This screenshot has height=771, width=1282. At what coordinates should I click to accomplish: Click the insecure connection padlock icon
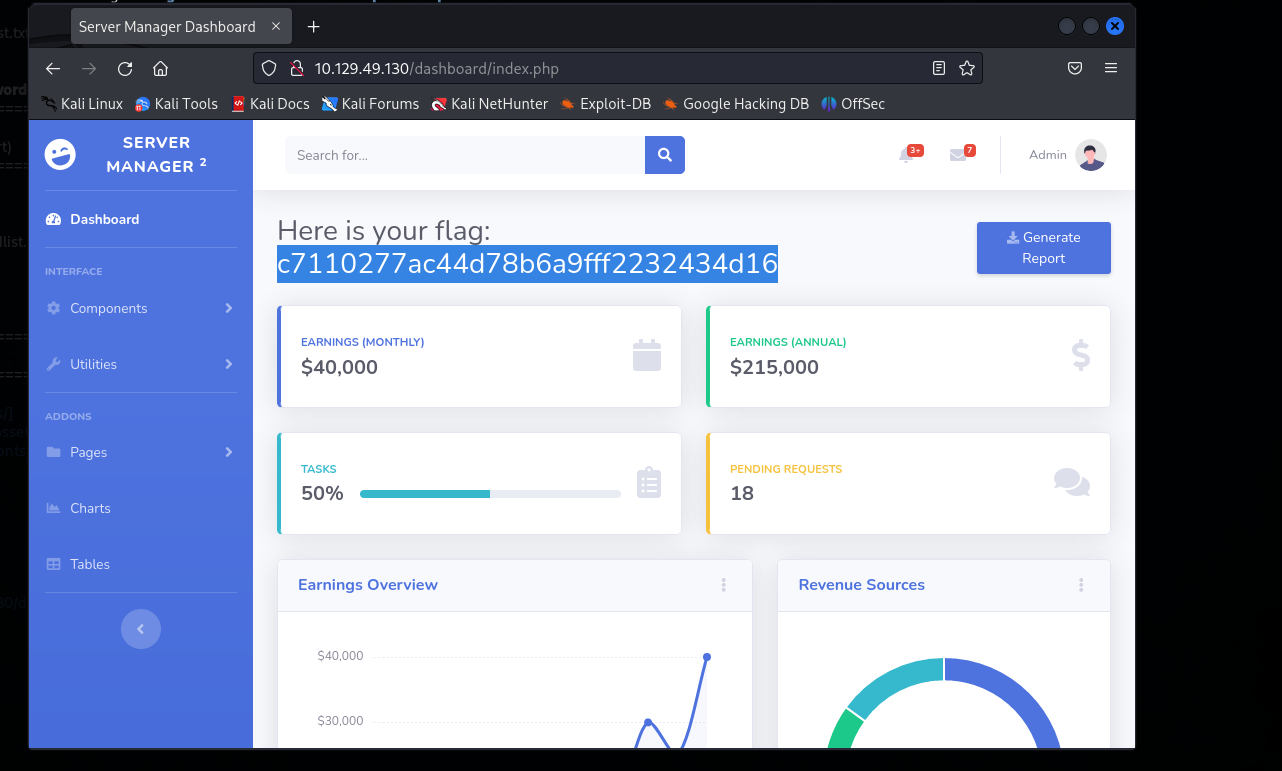click(x=296, y=69)
